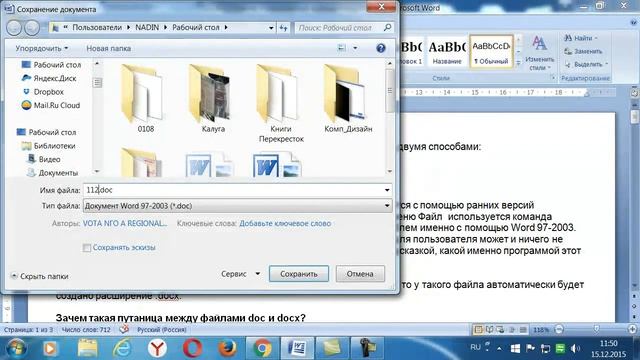Switch to print layout view icon
Screen dimensions: 640x360
(x=478, y=329)
